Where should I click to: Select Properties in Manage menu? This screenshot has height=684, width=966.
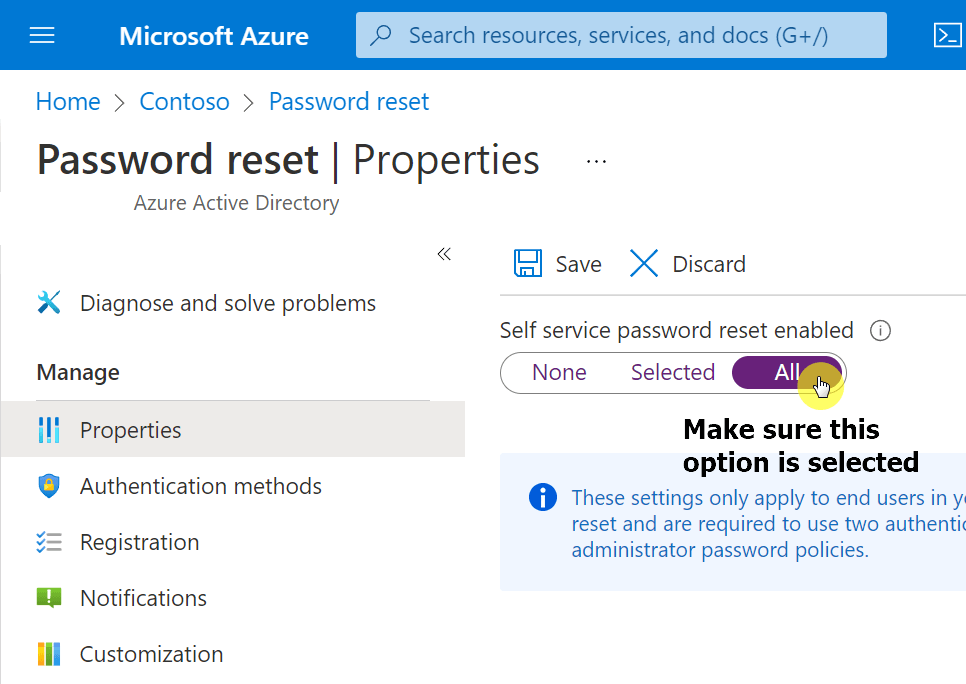coord(233,430)
